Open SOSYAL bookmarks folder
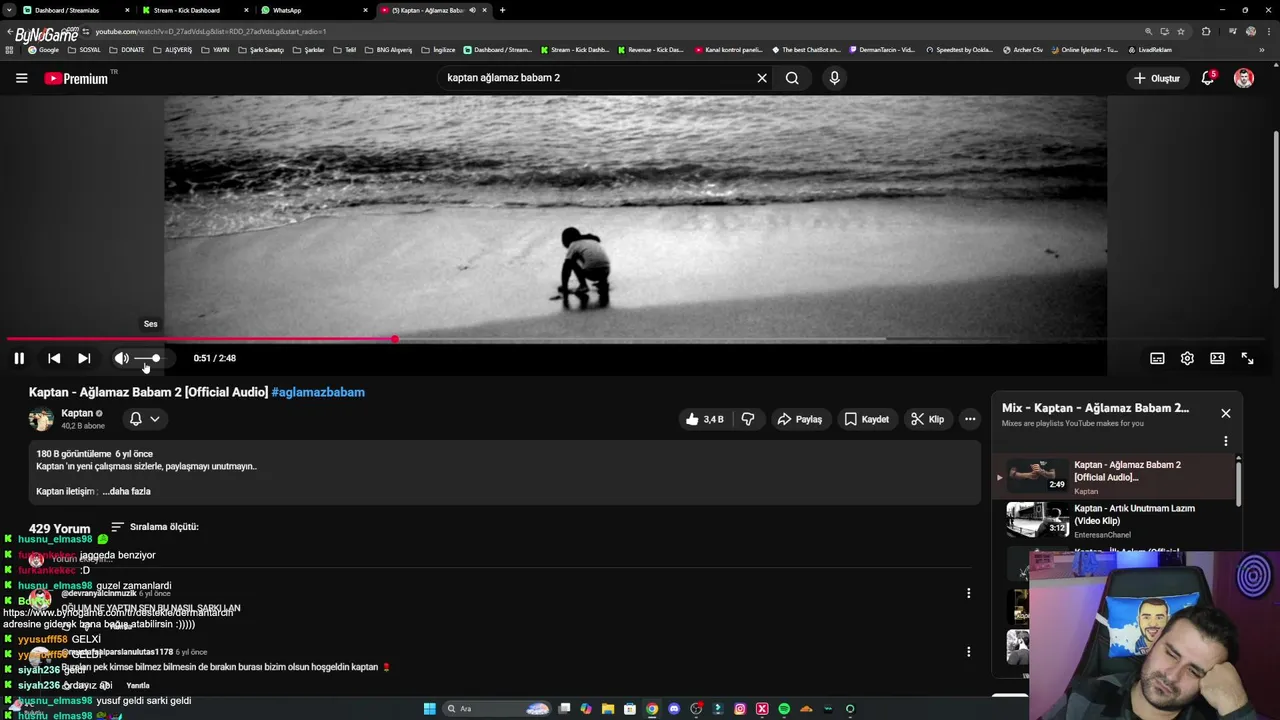 [84, 50]
